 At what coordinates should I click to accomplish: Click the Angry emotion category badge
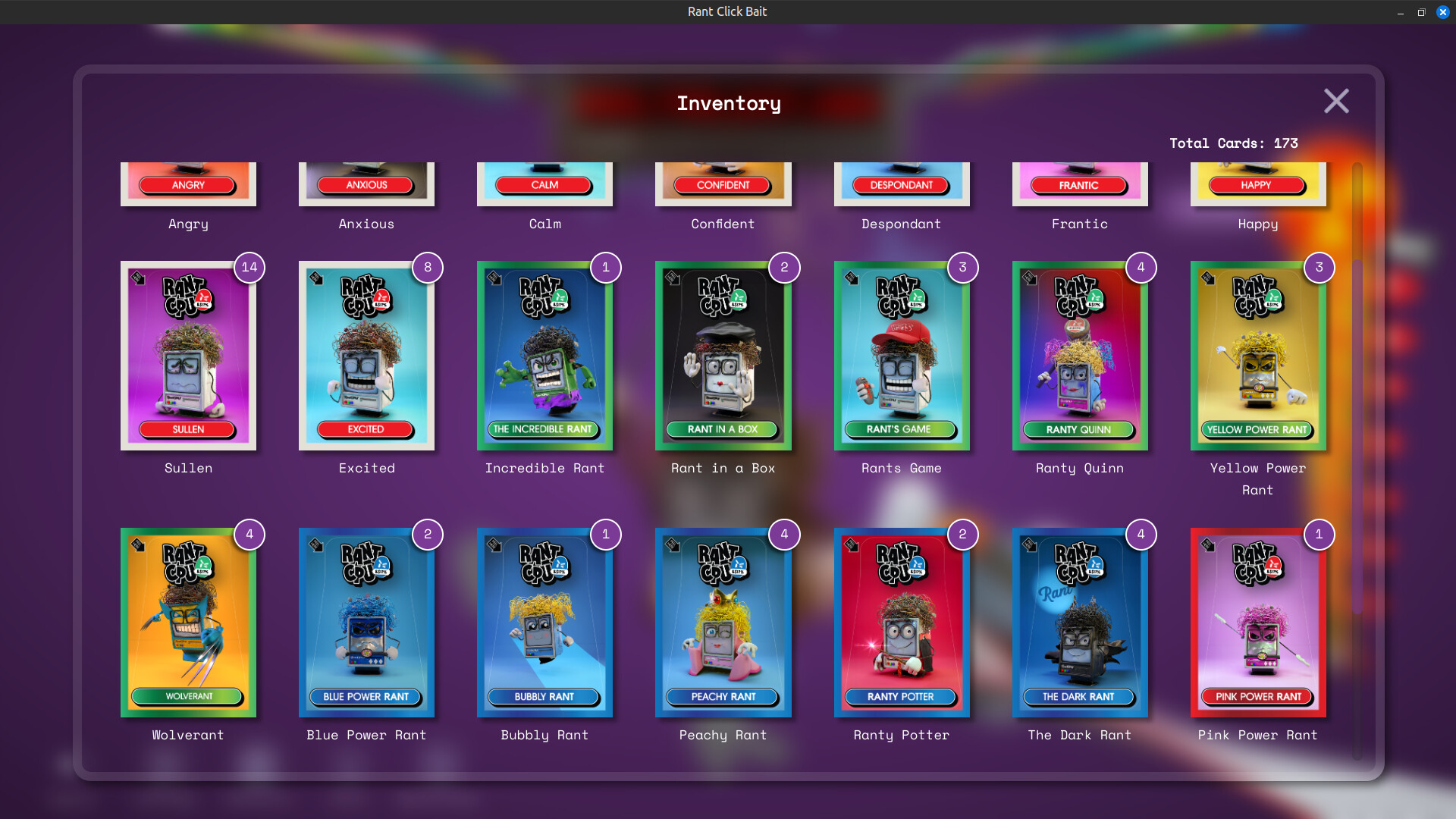[x=187, y=184]
